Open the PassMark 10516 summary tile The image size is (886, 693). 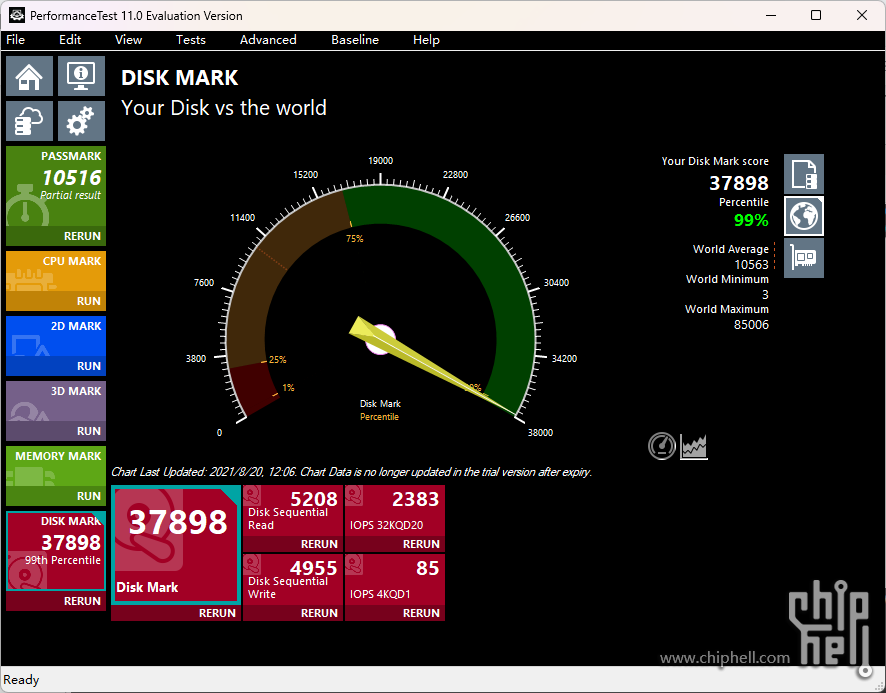[56, 187]
